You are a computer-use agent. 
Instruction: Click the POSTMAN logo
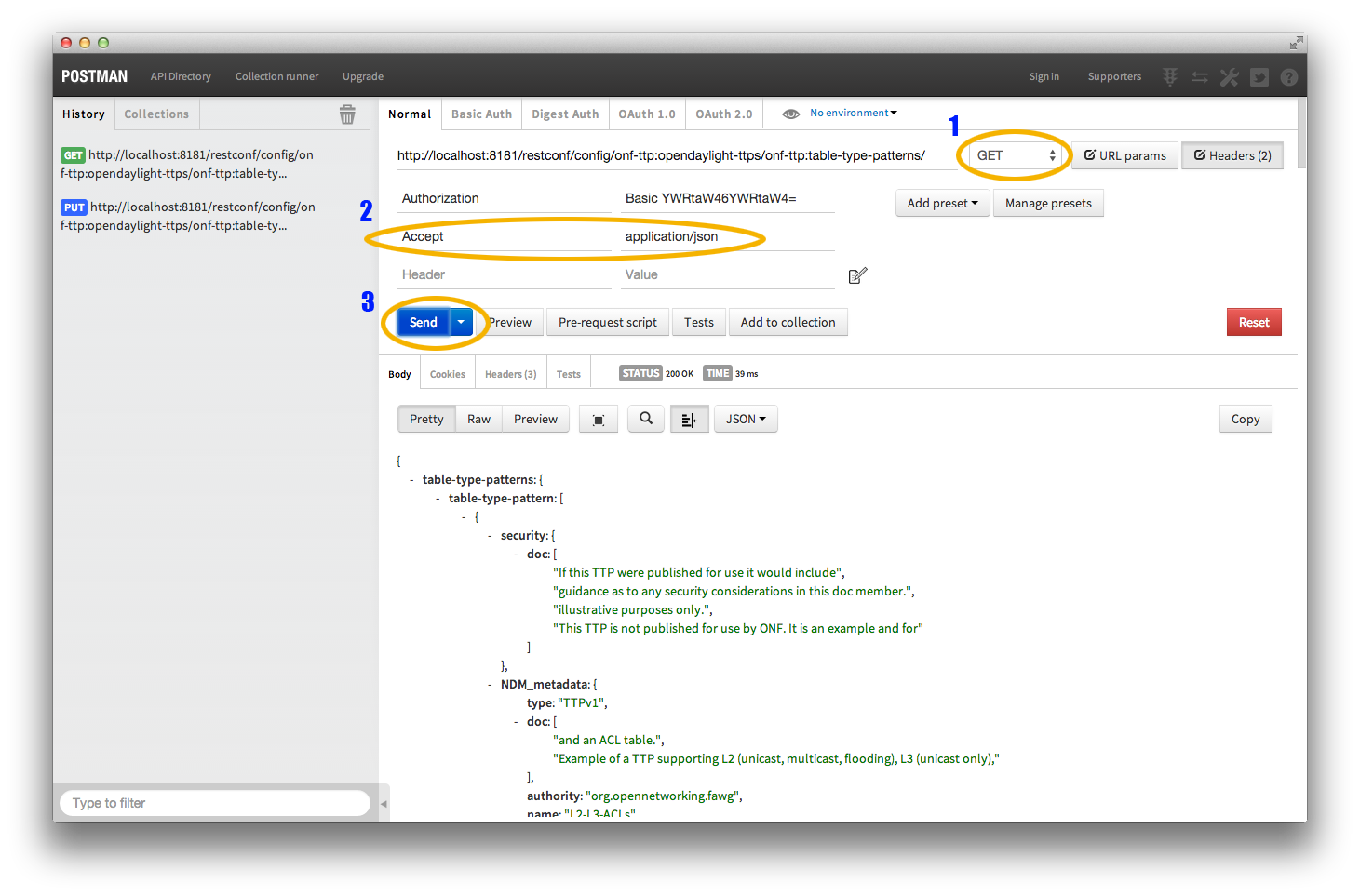pyautogui.click(x=94, y=76)
